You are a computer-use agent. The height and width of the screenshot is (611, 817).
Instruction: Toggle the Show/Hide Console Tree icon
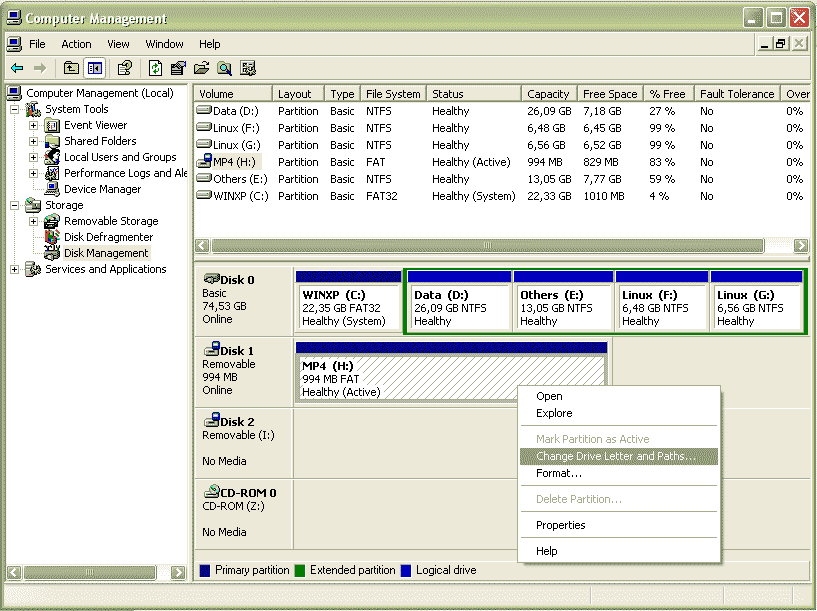pos(94,68)
